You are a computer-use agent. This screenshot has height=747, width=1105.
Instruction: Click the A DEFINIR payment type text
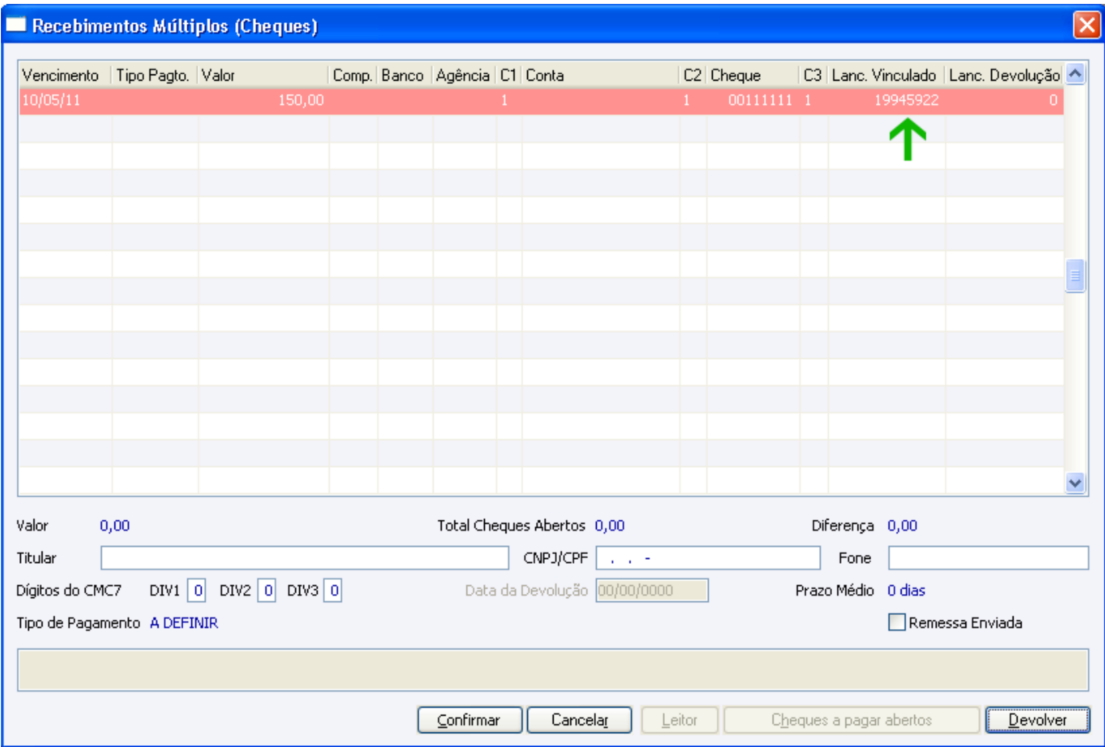[x=184, y=623]
